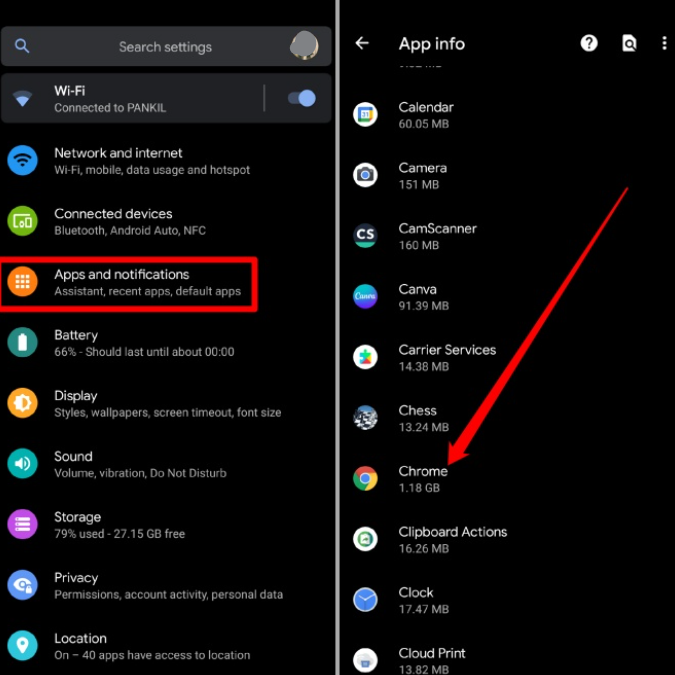
Task: Tap the Clipboard Actions app icon
Action: click(x=365, y=539)
